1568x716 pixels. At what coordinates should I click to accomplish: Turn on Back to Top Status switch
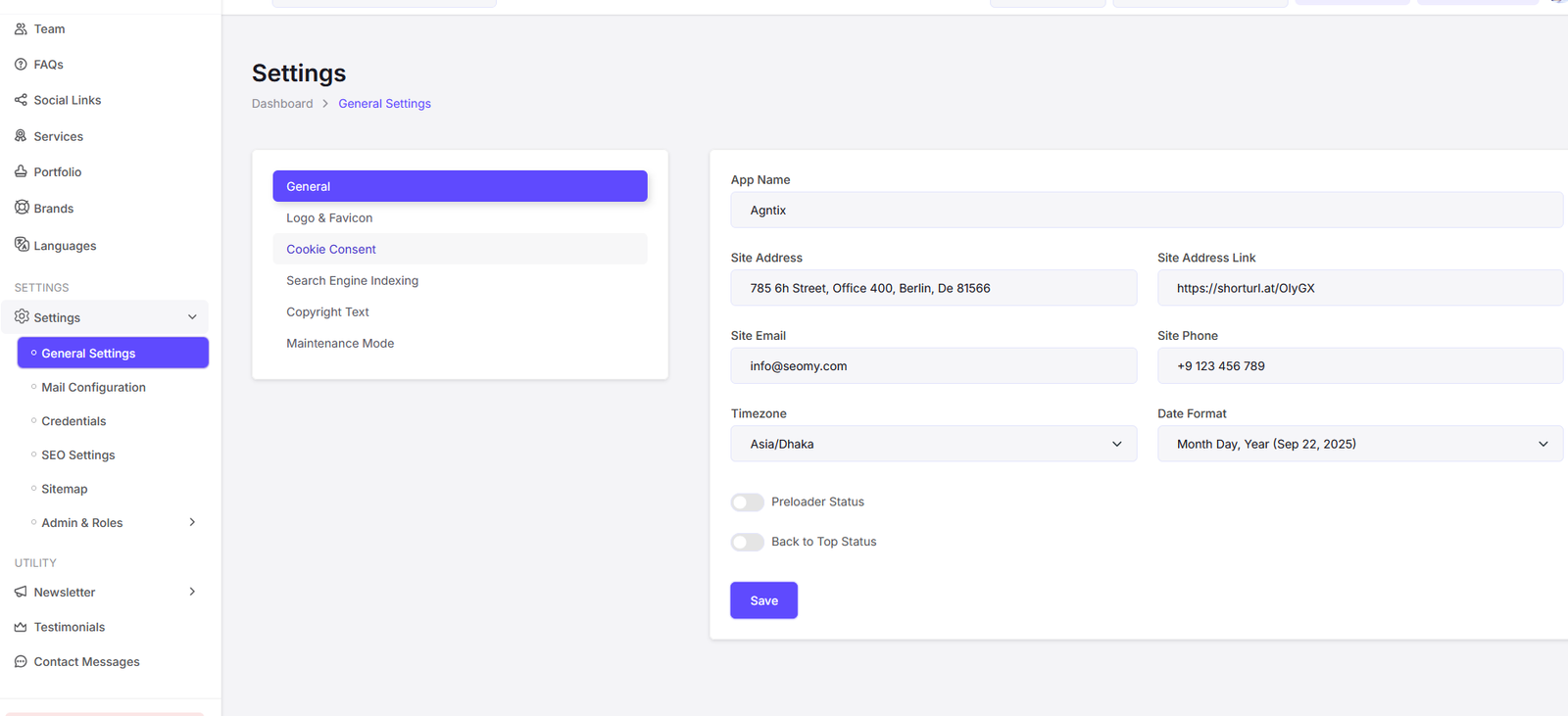pos(747,543)
